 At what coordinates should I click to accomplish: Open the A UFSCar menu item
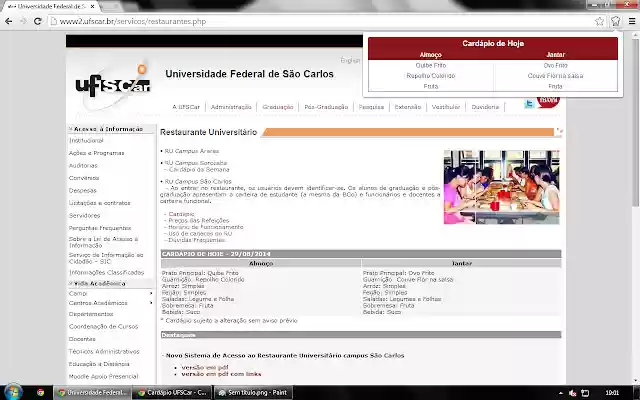pos(186,107)
